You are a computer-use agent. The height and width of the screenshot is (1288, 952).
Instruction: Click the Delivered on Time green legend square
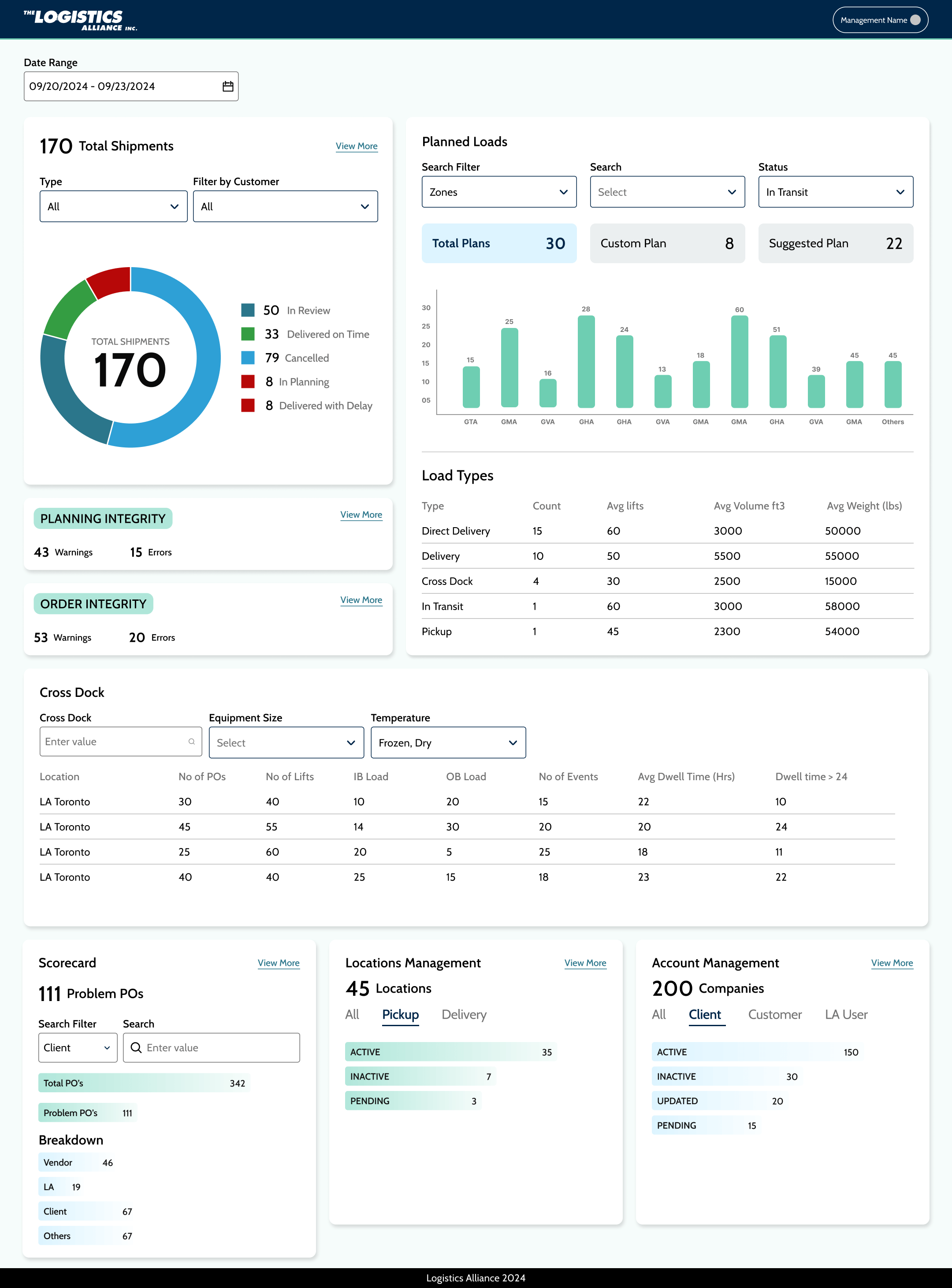tap(248, 334)
